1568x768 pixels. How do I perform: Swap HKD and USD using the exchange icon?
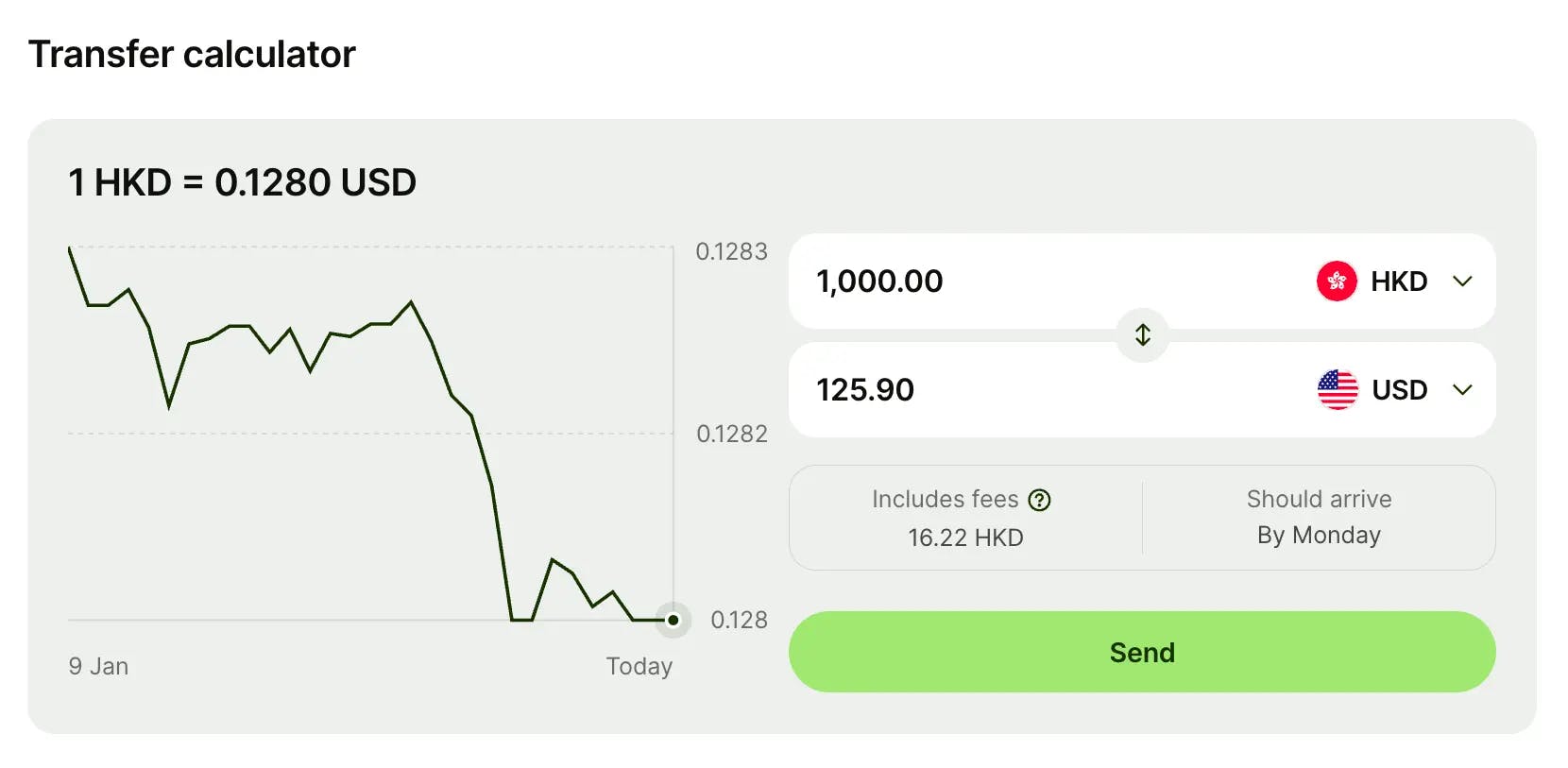tap(1141, 335)
